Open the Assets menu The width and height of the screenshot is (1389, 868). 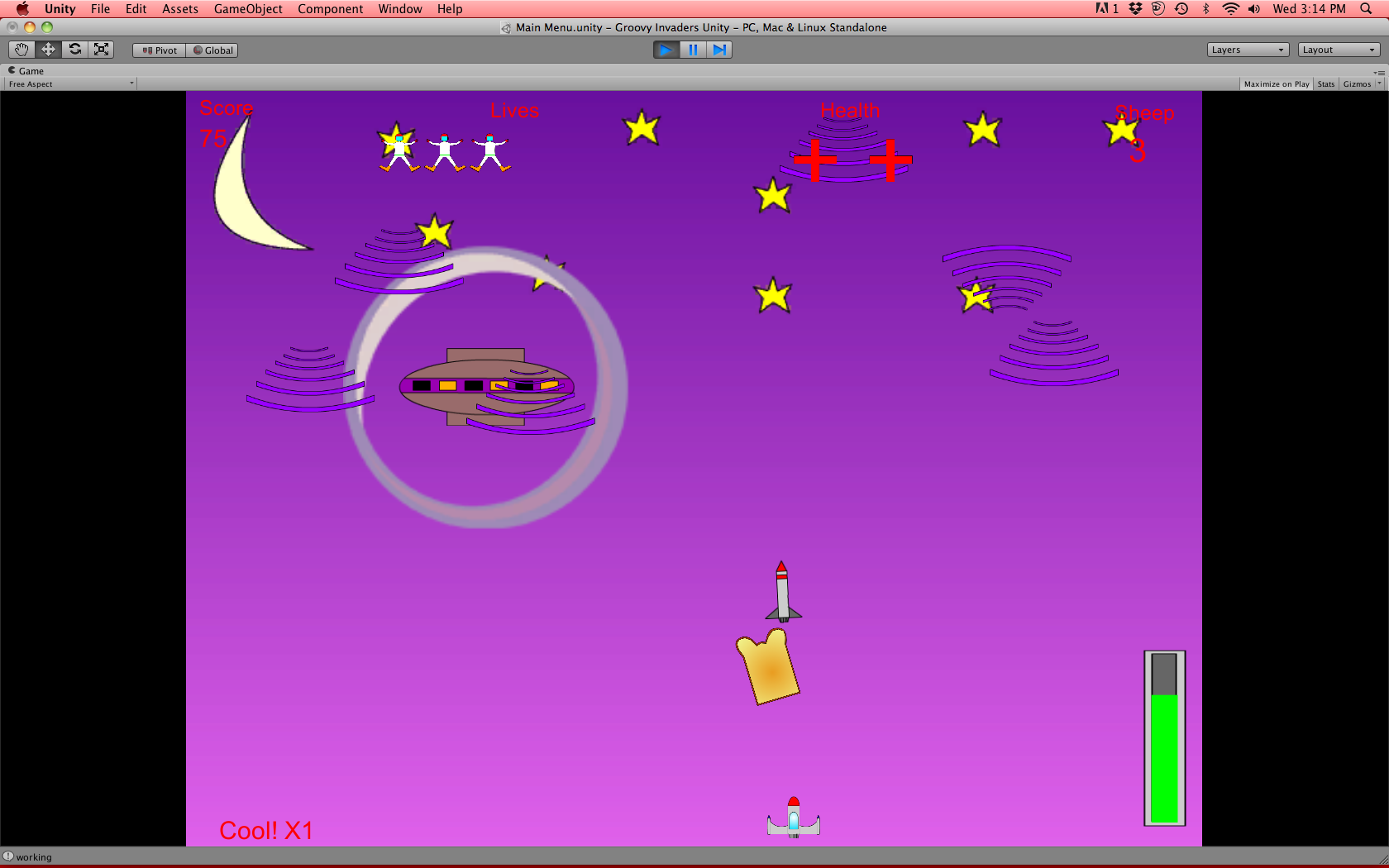click(x=179, y=8)
